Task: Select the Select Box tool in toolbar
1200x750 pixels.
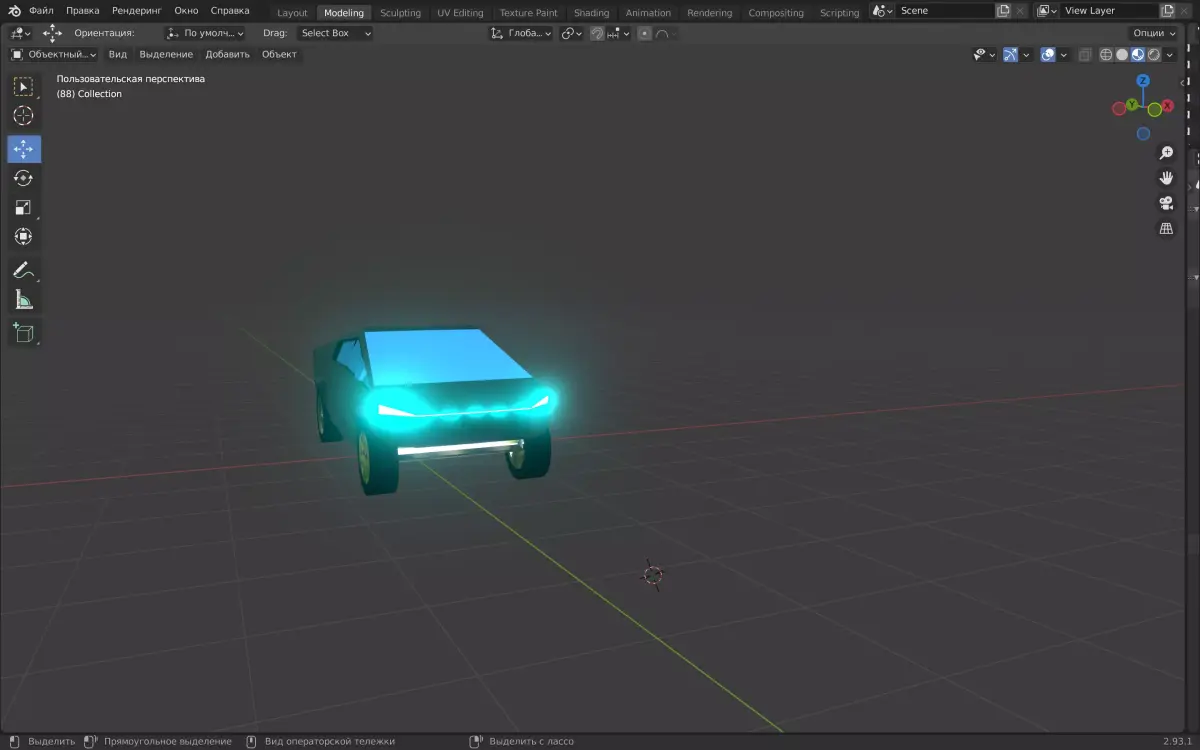Action: tap(24, 87)
